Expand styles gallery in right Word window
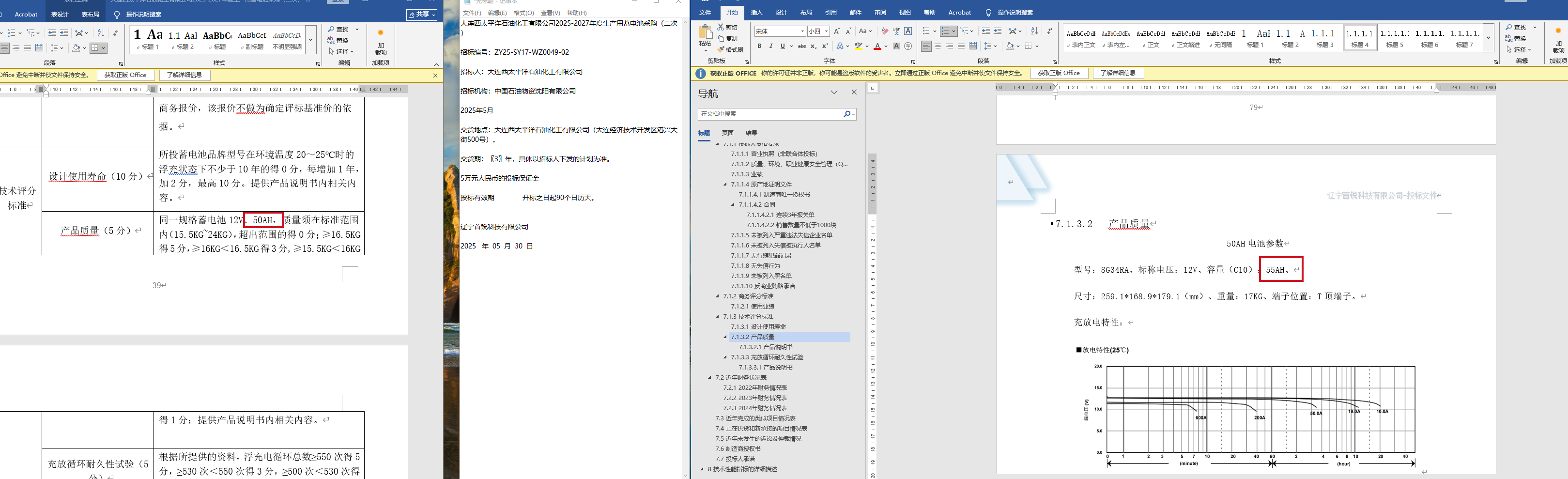1568x479 pixels. point(1488,38)
